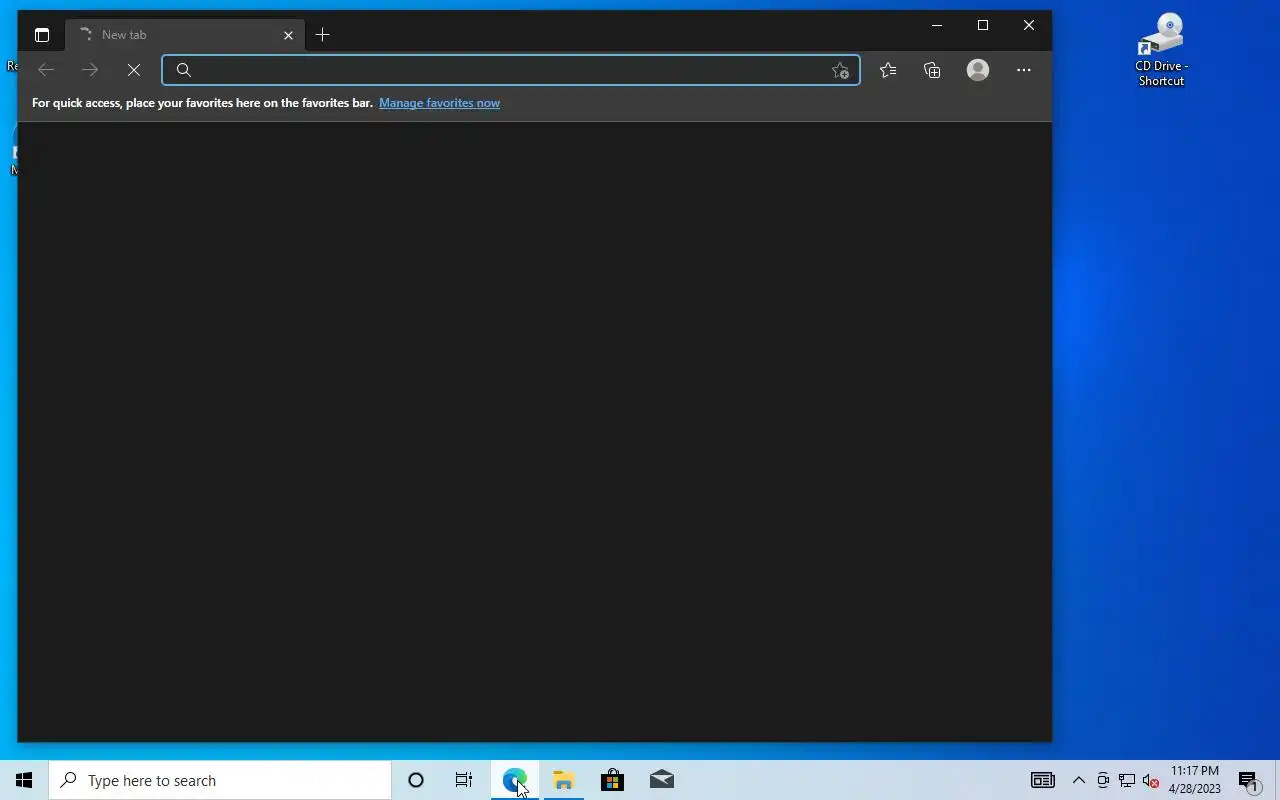Show hidden system tray icons
Image resolution: width=1280 pixels, height=800 pixels.
pyautogui.click(x=1079, y=780)
